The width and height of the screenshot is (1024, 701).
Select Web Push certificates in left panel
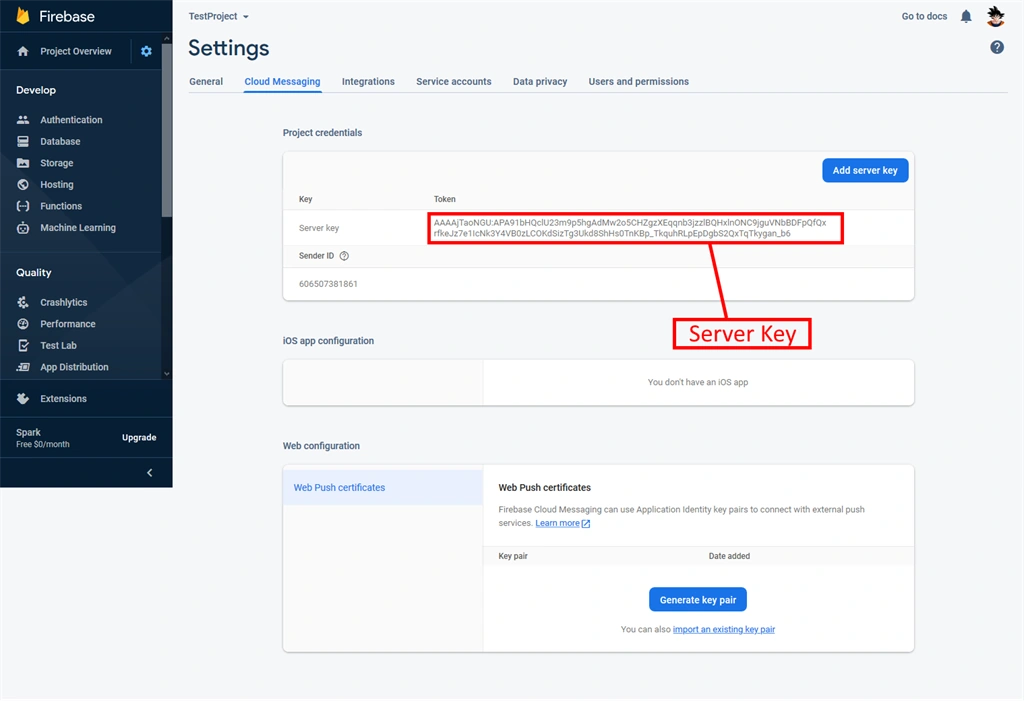pyautogui.click(x=383, y=487)
